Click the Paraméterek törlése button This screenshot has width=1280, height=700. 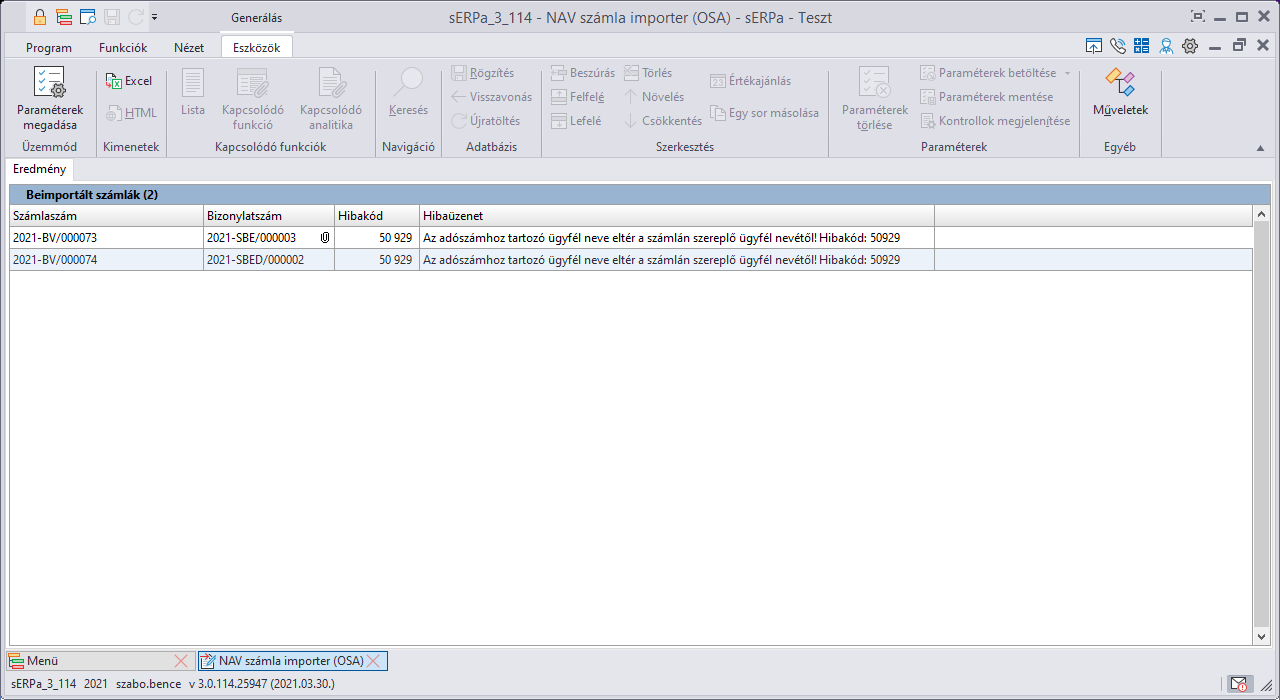tap(875, 99)
